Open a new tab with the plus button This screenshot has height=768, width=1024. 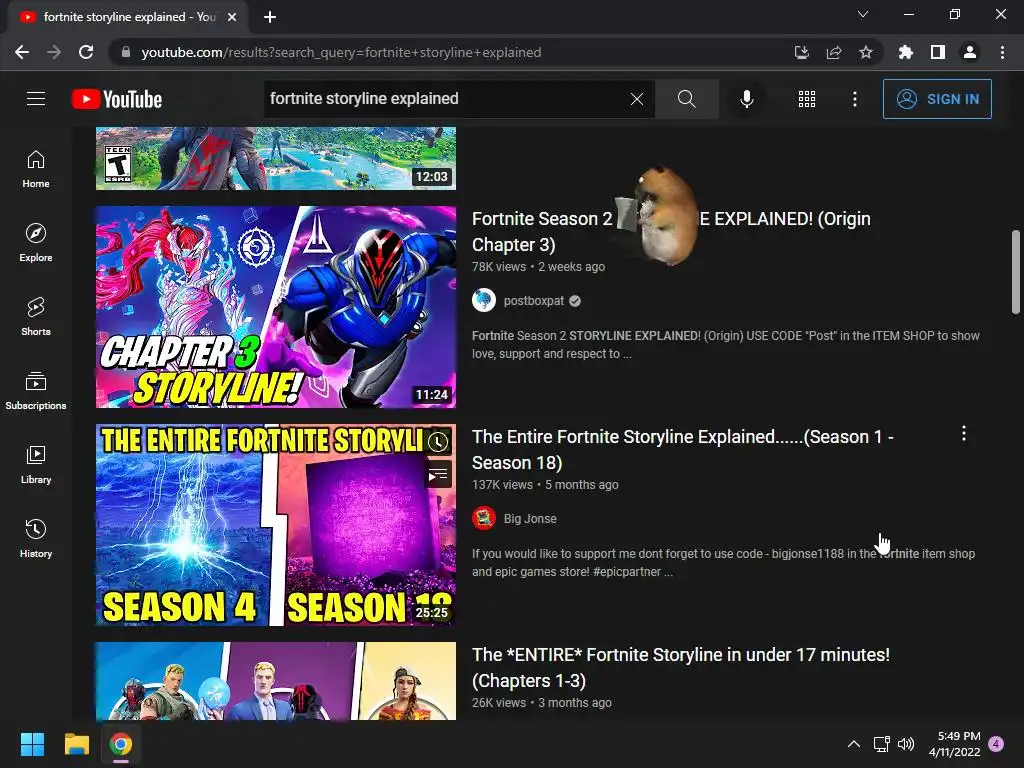point(270,17)
